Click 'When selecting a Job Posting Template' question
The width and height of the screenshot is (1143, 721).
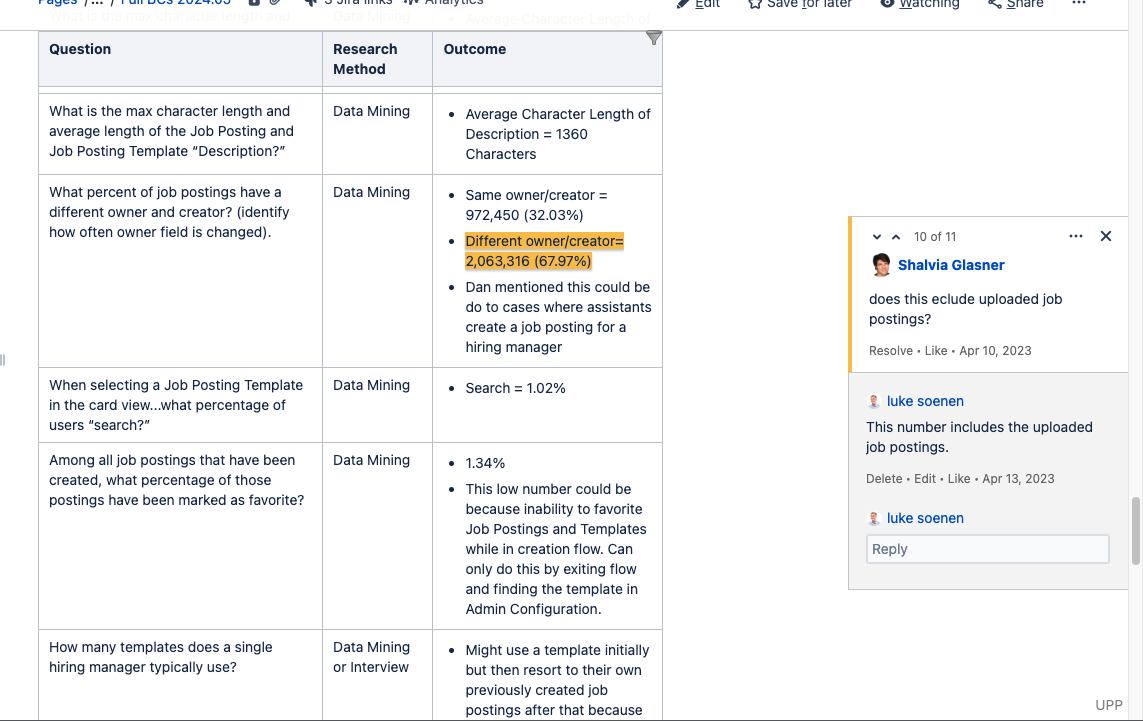[x=176, y=405]
